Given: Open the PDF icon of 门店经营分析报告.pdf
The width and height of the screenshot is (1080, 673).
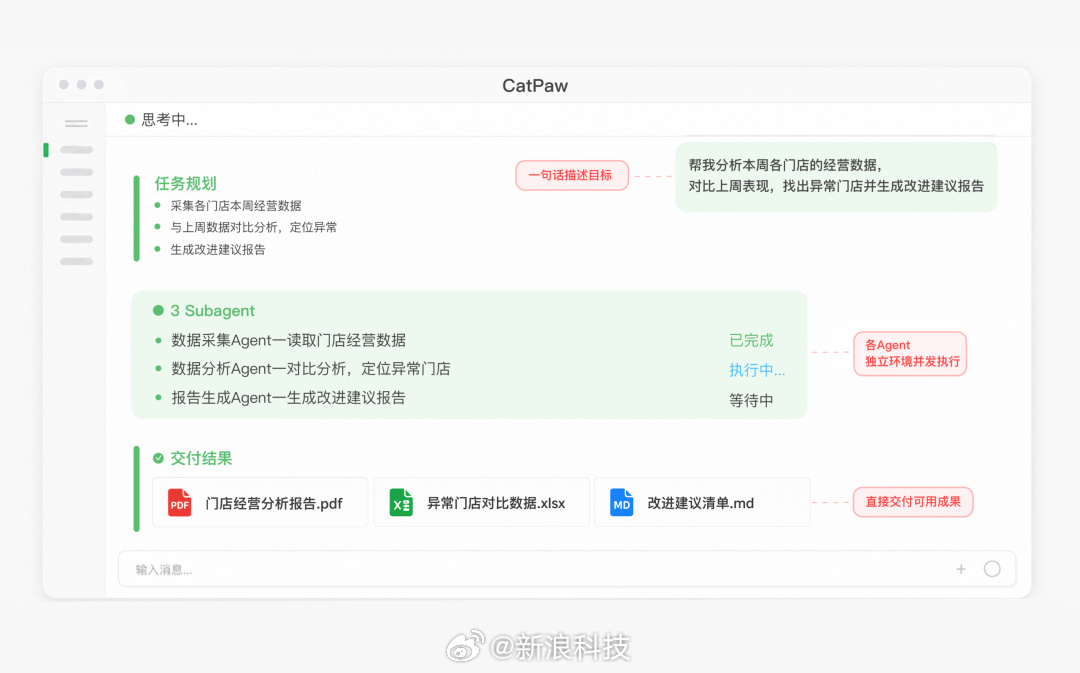Looking at the screenshot, I should [180, 503].
